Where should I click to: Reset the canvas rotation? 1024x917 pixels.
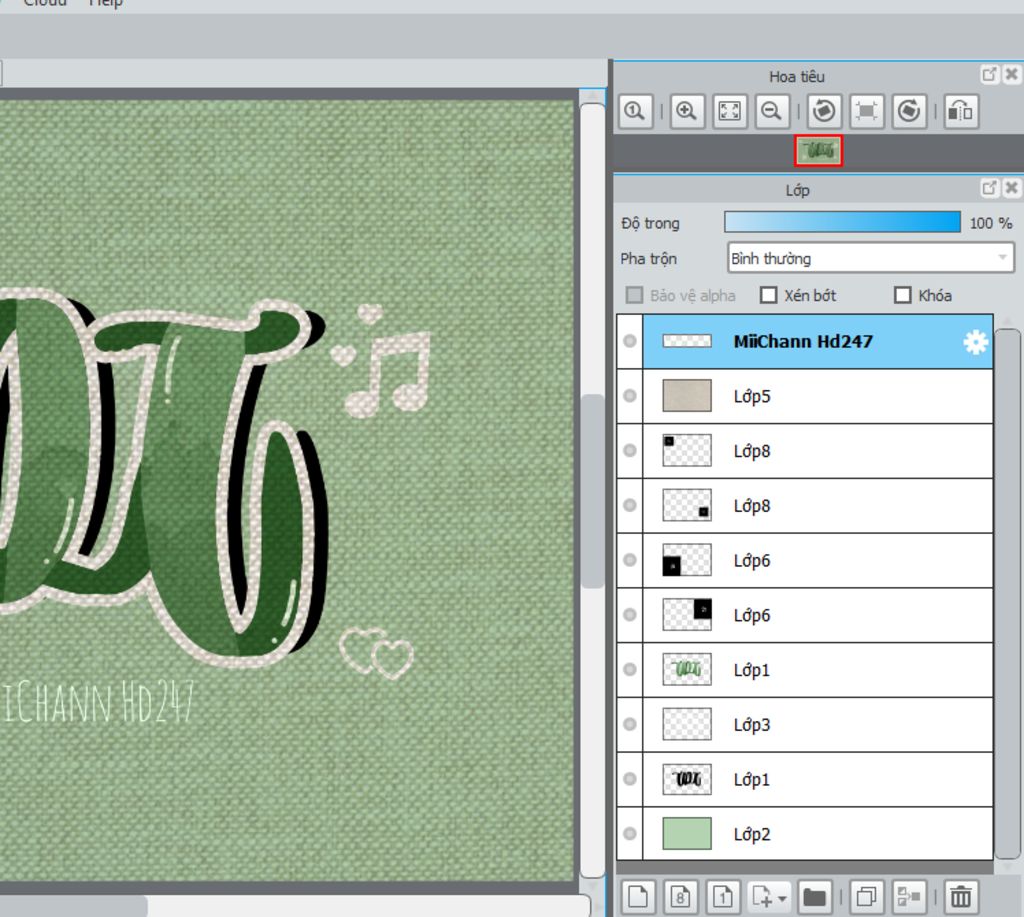click(x=867, y=111)
